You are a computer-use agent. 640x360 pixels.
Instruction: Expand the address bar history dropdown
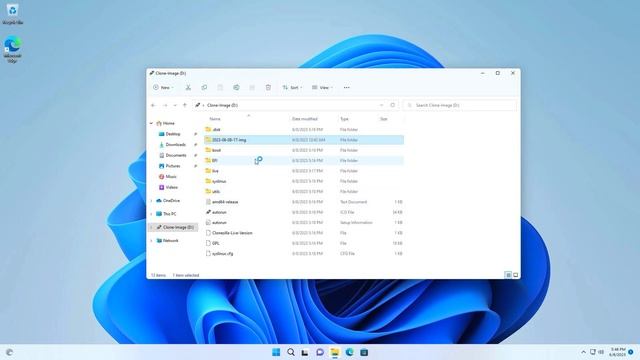click(x=381, y=105)
